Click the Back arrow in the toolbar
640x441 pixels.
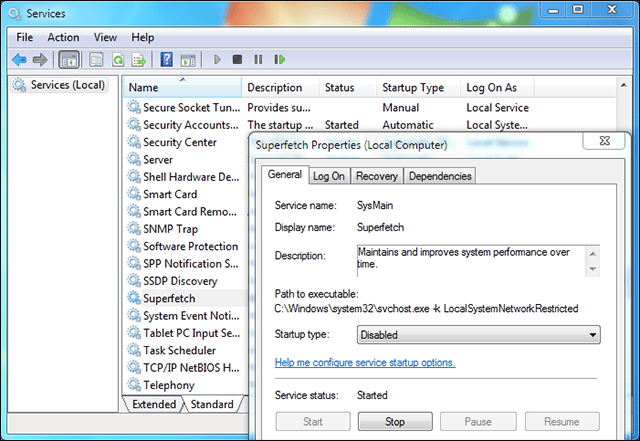(19, 59)
